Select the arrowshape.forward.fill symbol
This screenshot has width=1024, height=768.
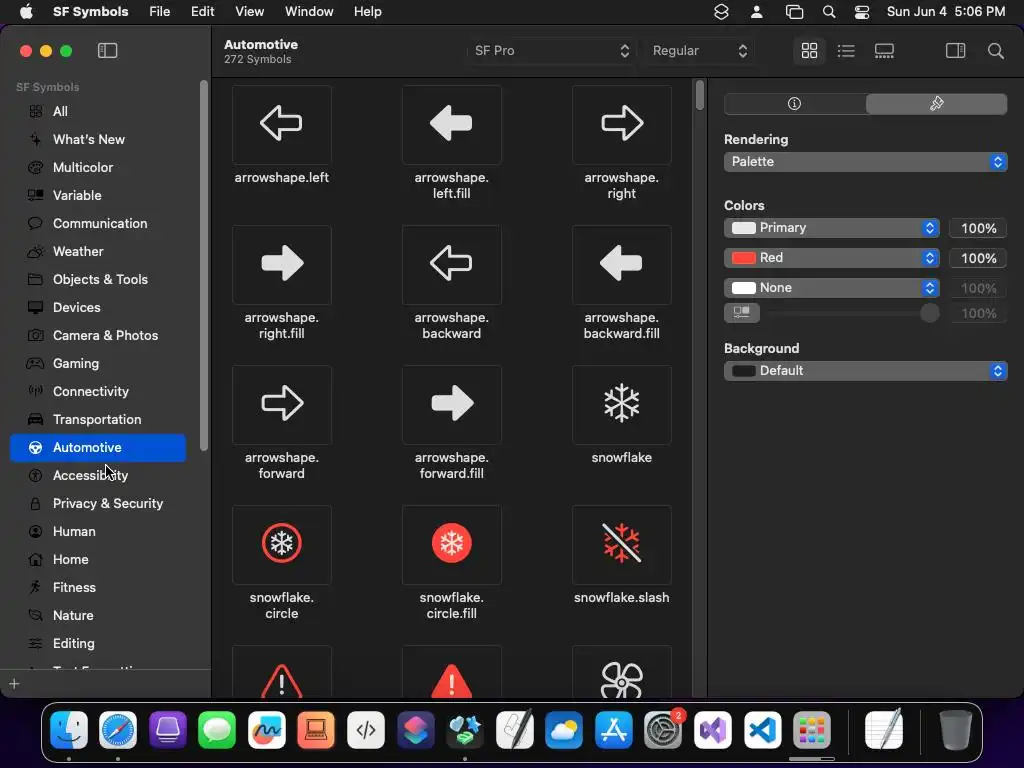451,404
